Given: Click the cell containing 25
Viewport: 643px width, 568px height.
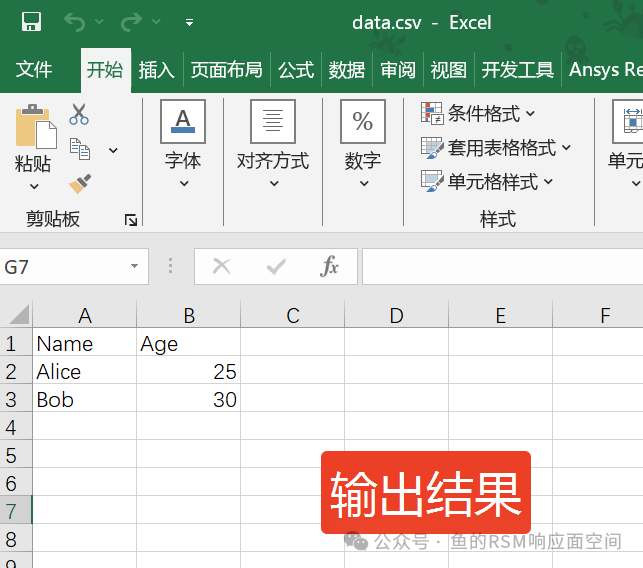Looking at the screenshot, I should [189, 371].
